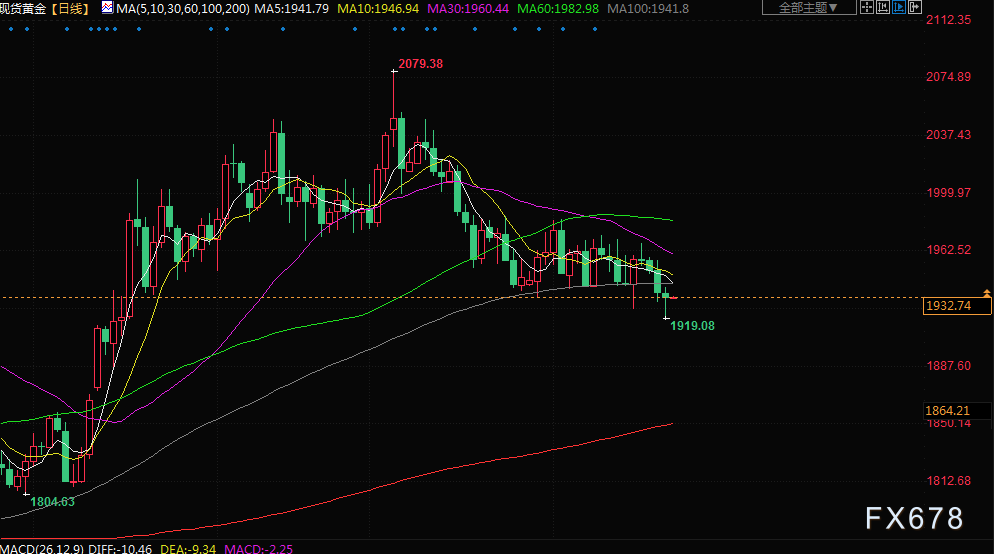Click the 1999.97 axis label

tap(948, 193)
